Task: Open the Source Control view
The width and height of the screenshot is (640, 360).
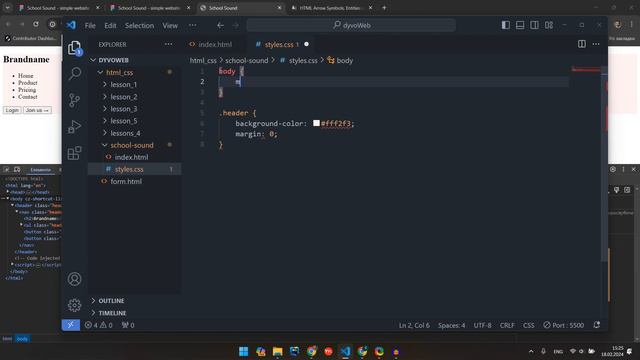Action: (74, 100)
